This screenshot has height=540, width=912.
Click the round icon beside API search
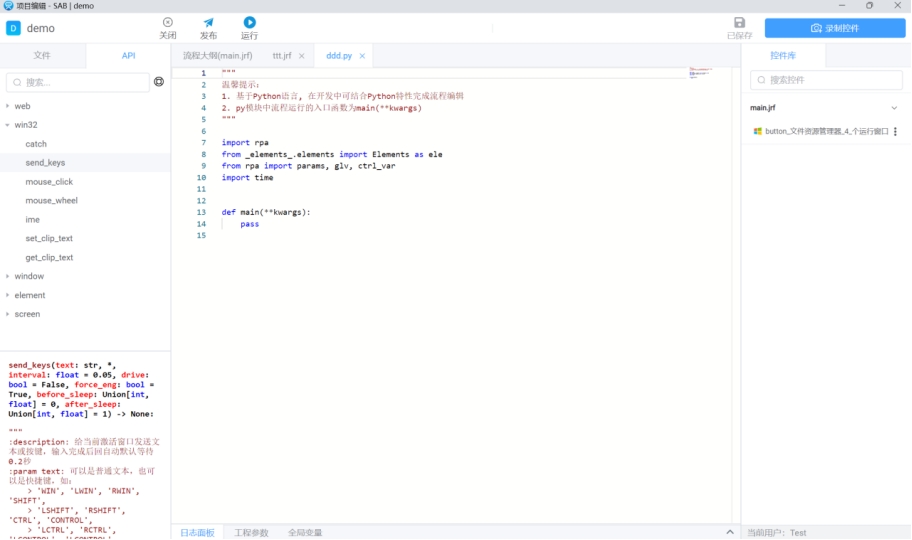(159, 81)
